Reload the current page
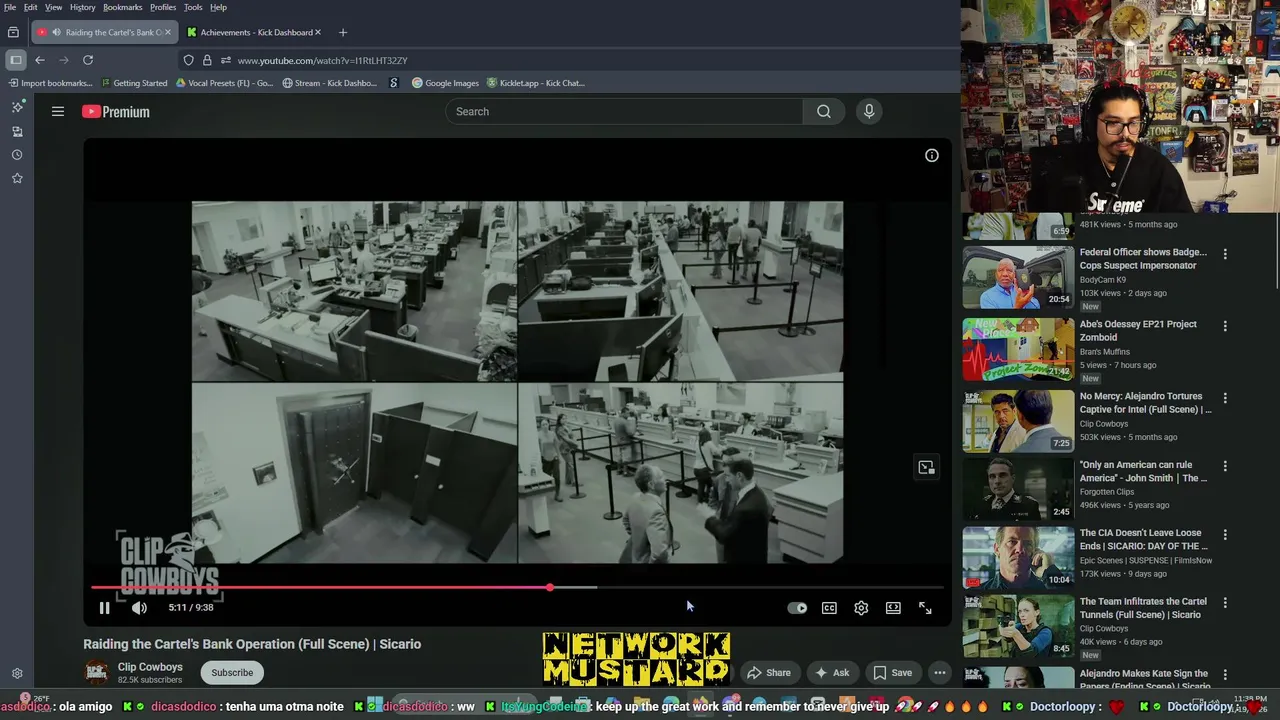 88,60
